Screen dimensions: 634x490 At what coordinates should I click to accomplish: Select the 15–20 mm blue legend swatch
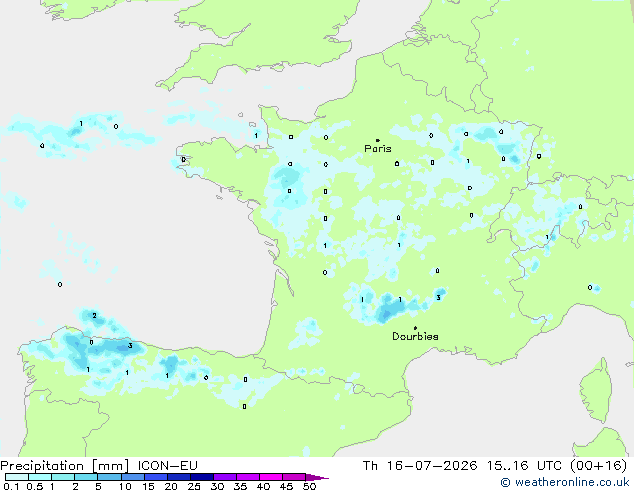pos(155,477)
